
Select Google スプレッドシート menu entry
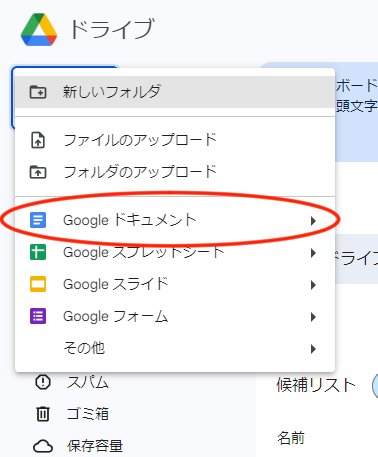click(x=175, y=252)
